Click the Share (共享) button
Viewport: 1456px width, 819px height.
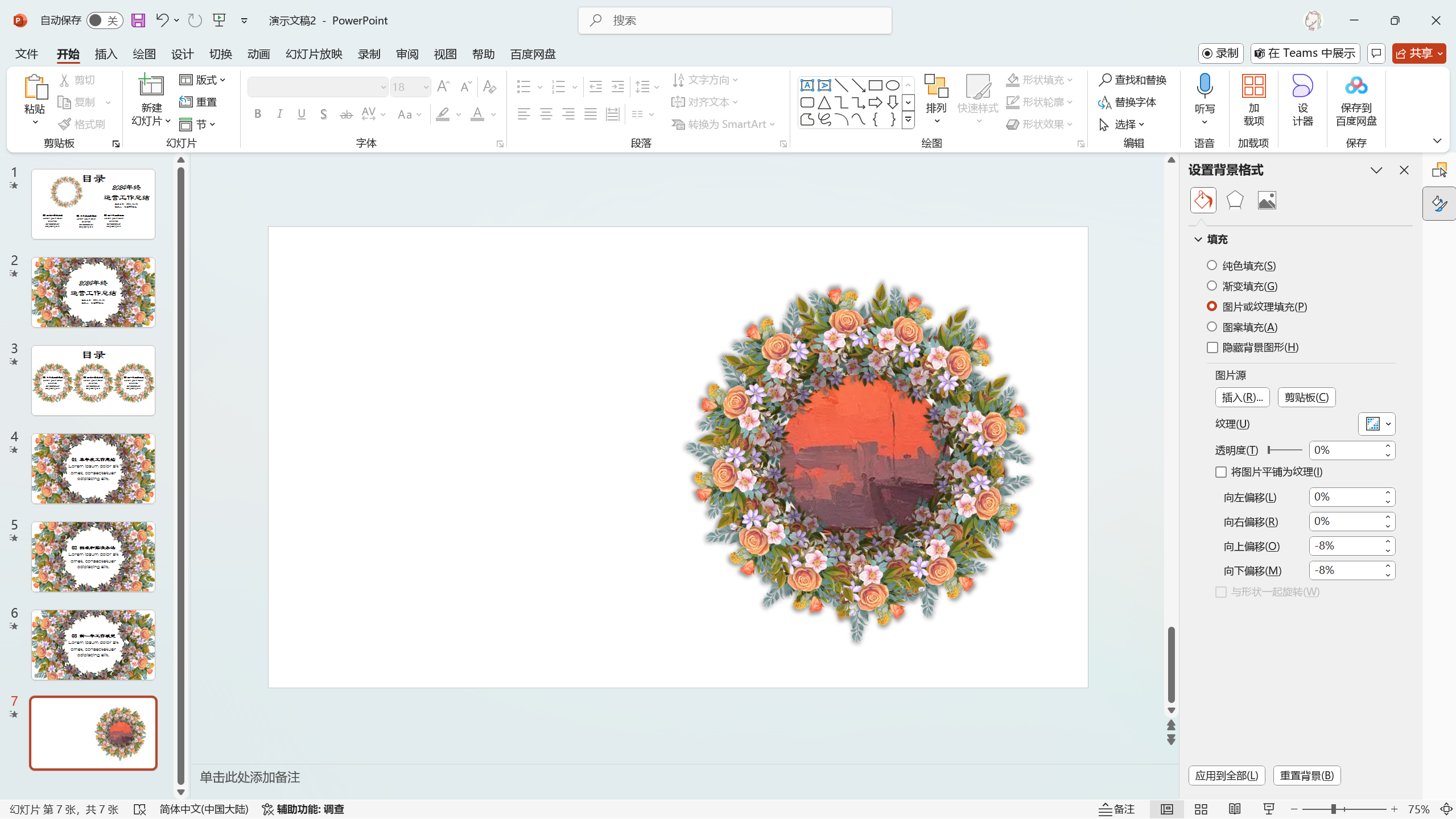1419,53
